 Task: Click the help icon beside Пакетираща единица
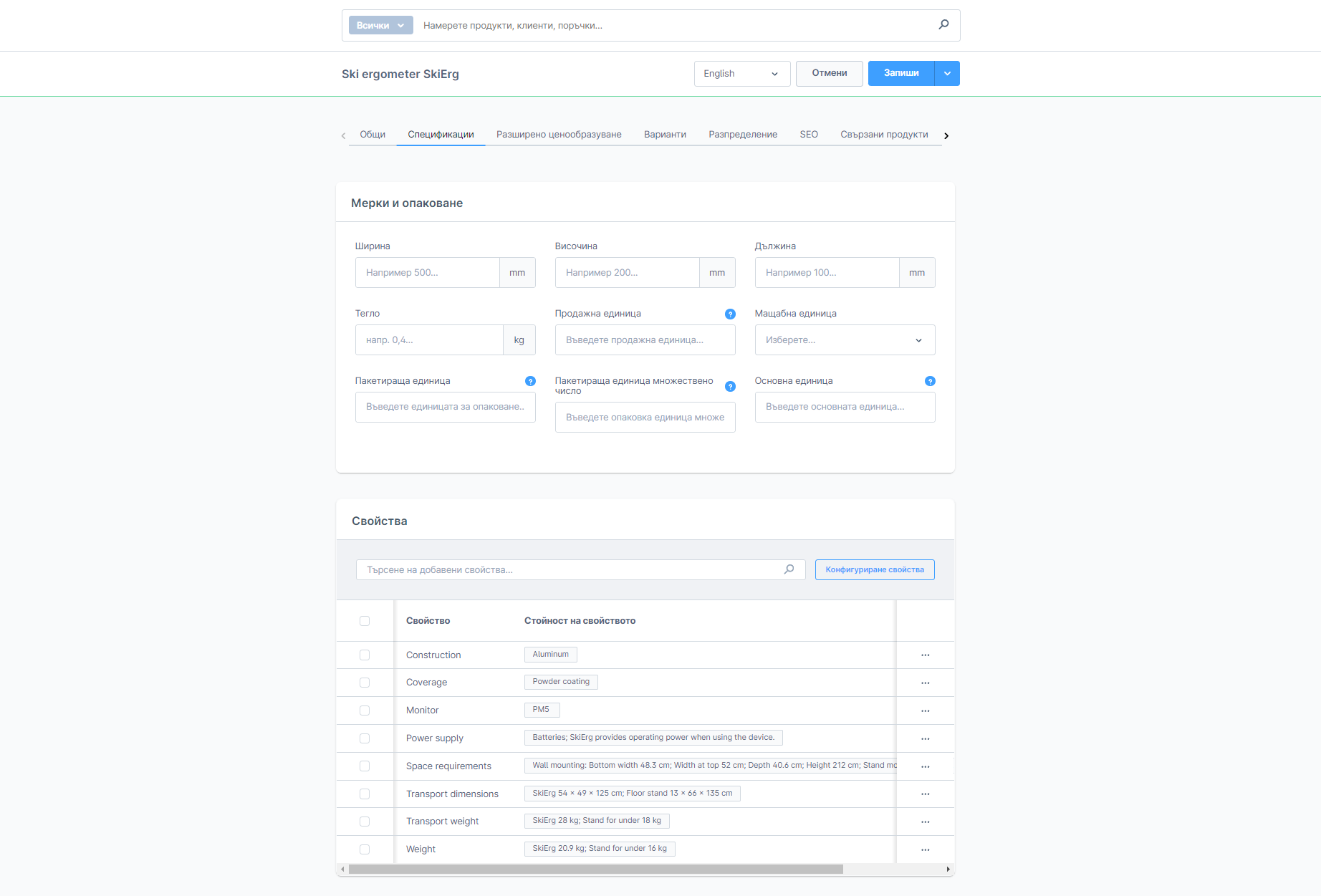pos(530,381)
